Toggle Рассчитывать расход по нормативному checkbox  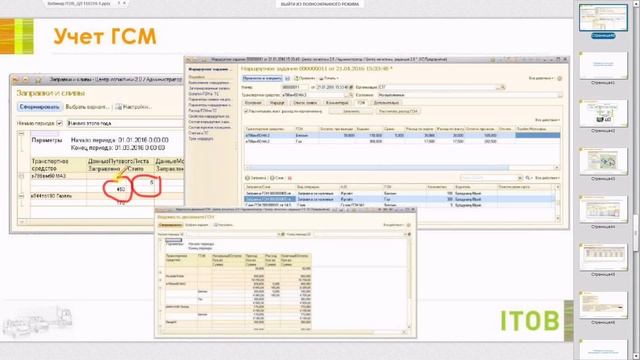point(246,111)
